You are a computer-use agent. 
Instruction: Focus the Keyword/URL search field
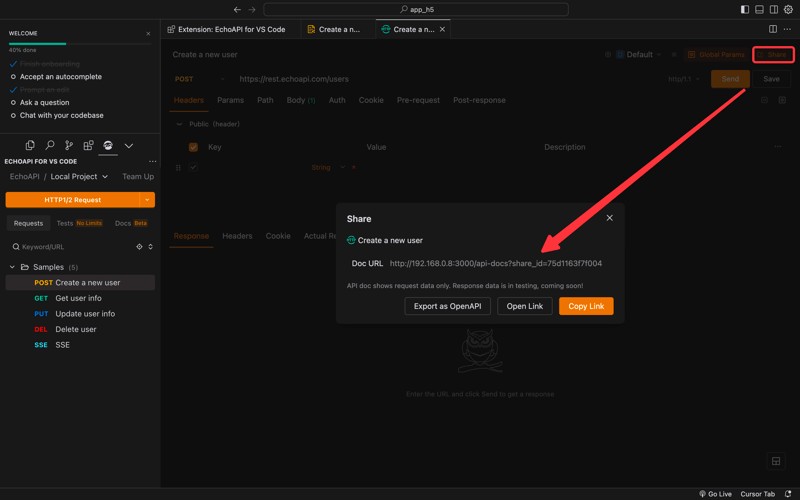tap(71, 247)
